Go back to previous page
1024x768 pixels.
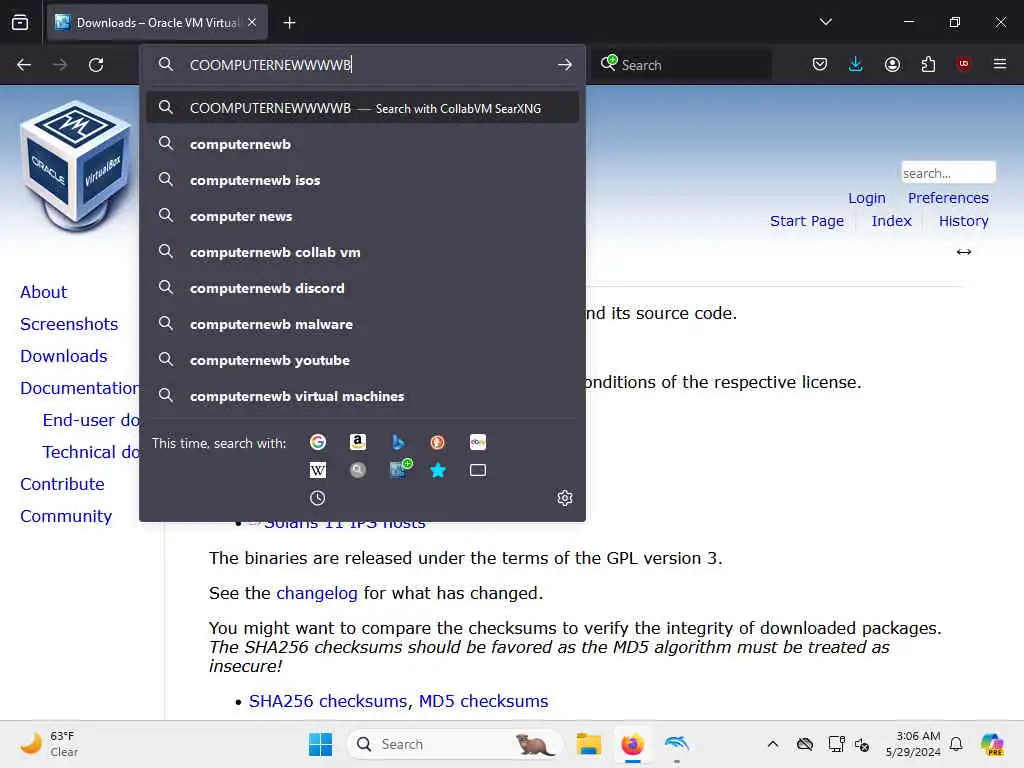[x=24, y=65]
